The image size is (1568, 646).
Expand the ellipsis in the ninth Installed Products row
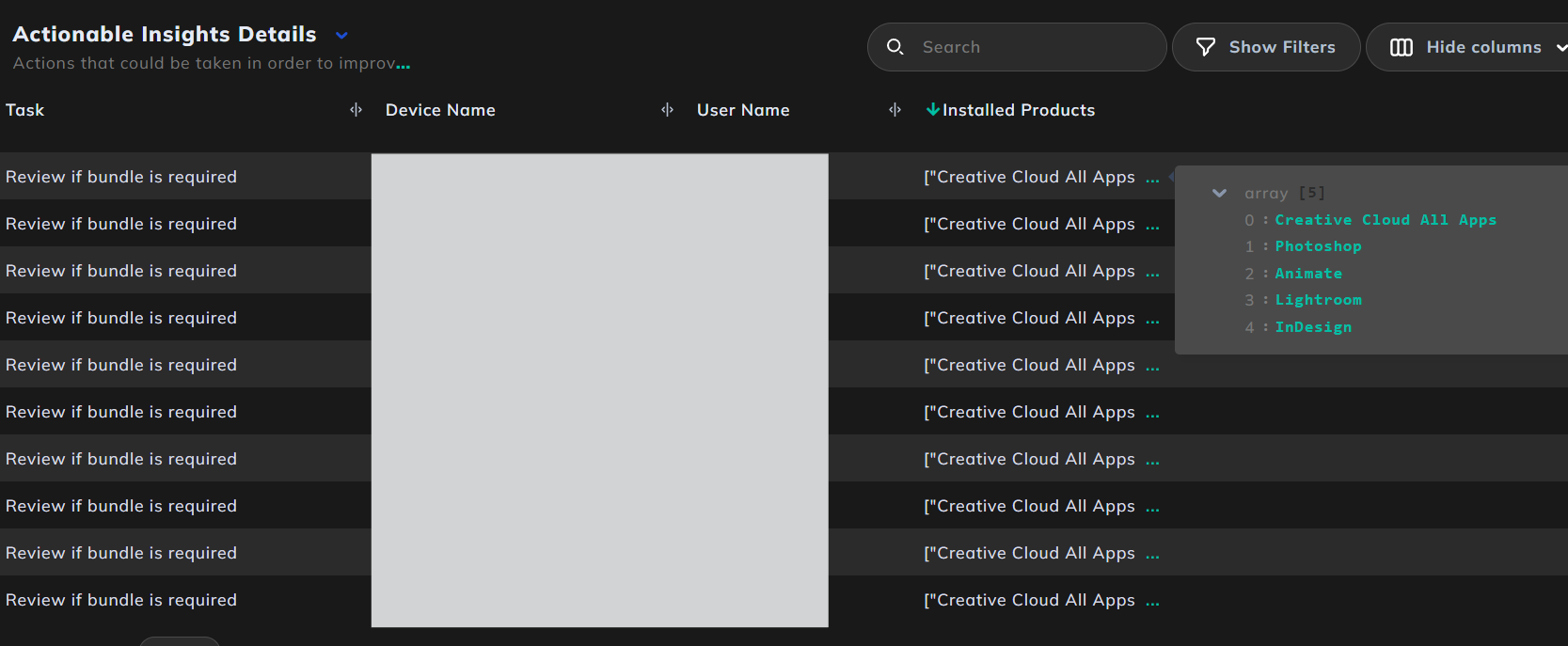pos(1152,556)
